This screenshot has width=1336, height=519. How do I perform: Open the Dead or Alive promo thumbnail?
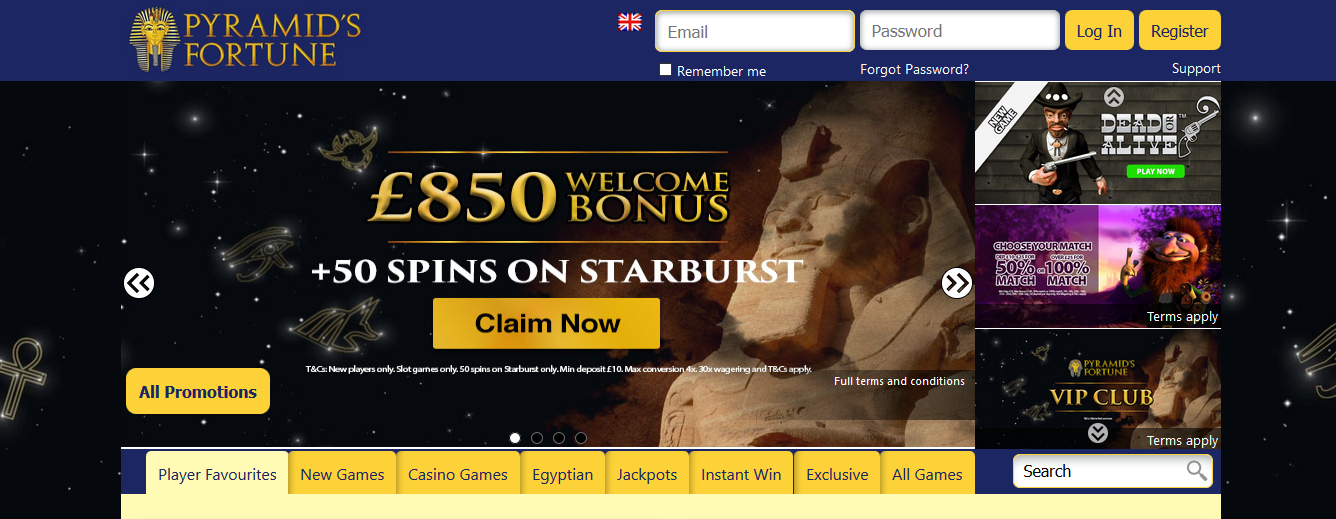tap(1098, 142)
